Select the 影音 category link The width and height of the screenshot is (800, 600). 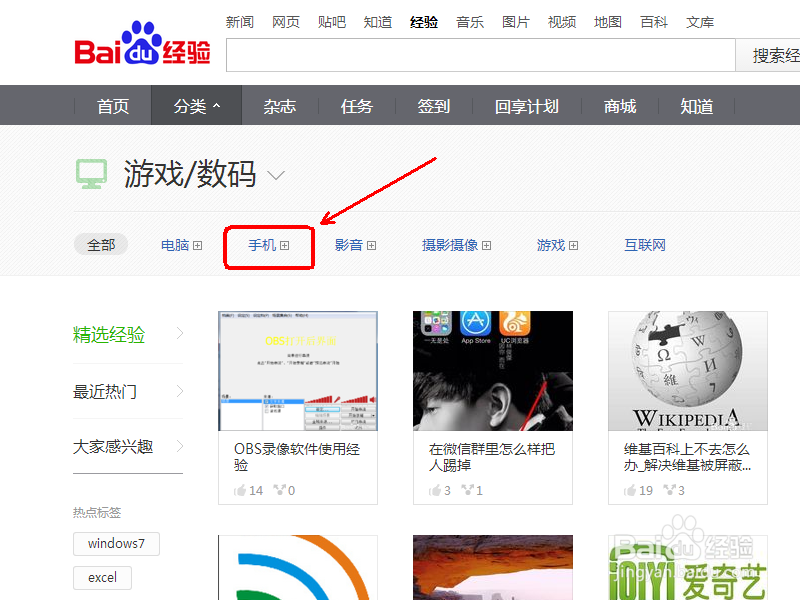coord(349,245)
